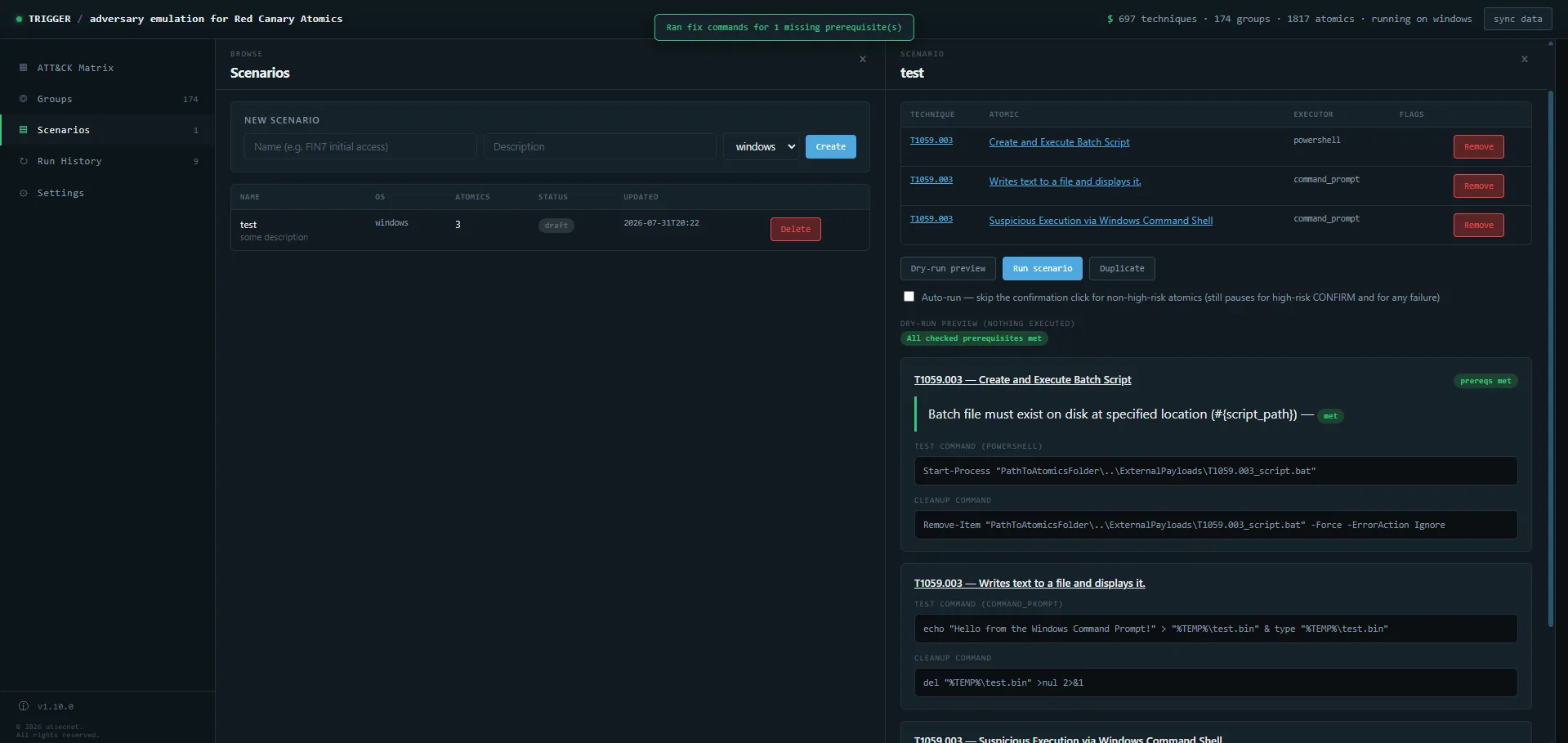The height and width of the screenshot is (743, 1568).
Task: Click the version info icon beside v1.10.0
Action: click(24, 706)
